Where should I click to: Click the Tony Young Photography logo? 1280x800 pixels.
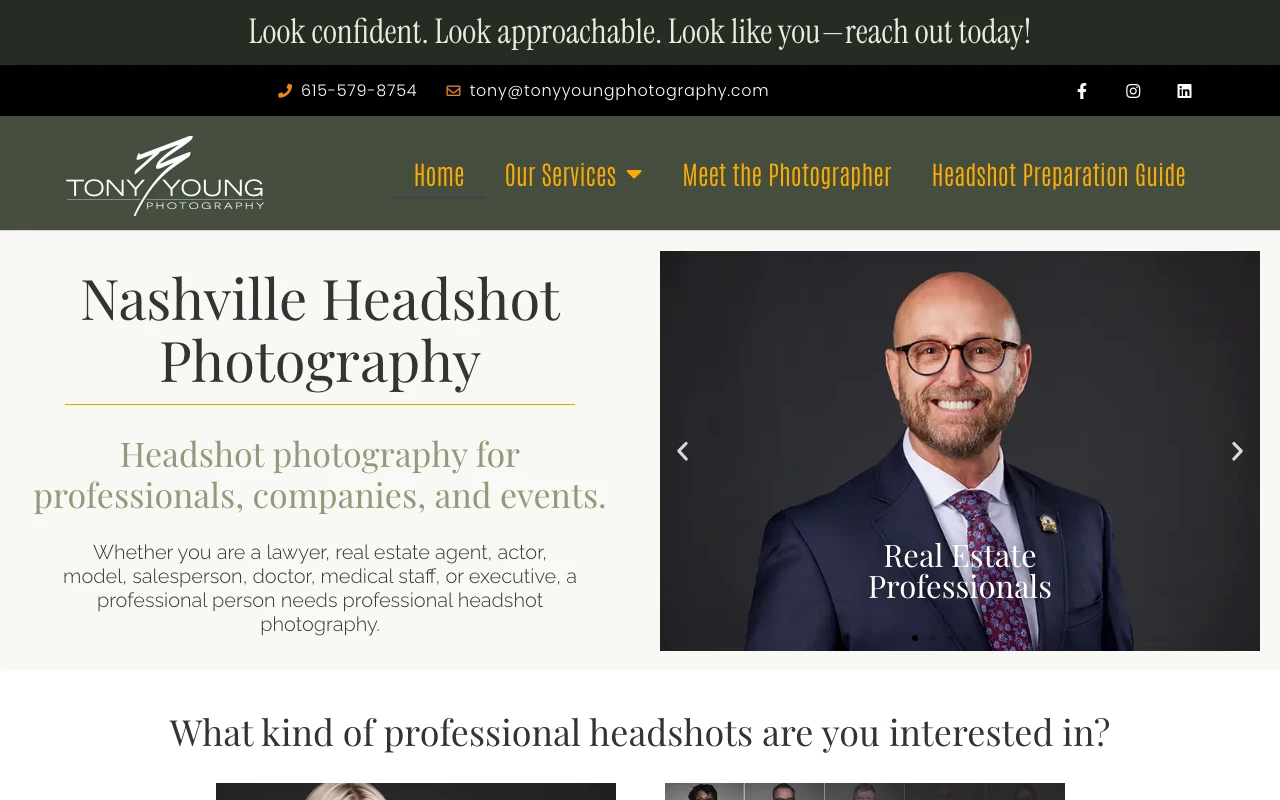165,175
